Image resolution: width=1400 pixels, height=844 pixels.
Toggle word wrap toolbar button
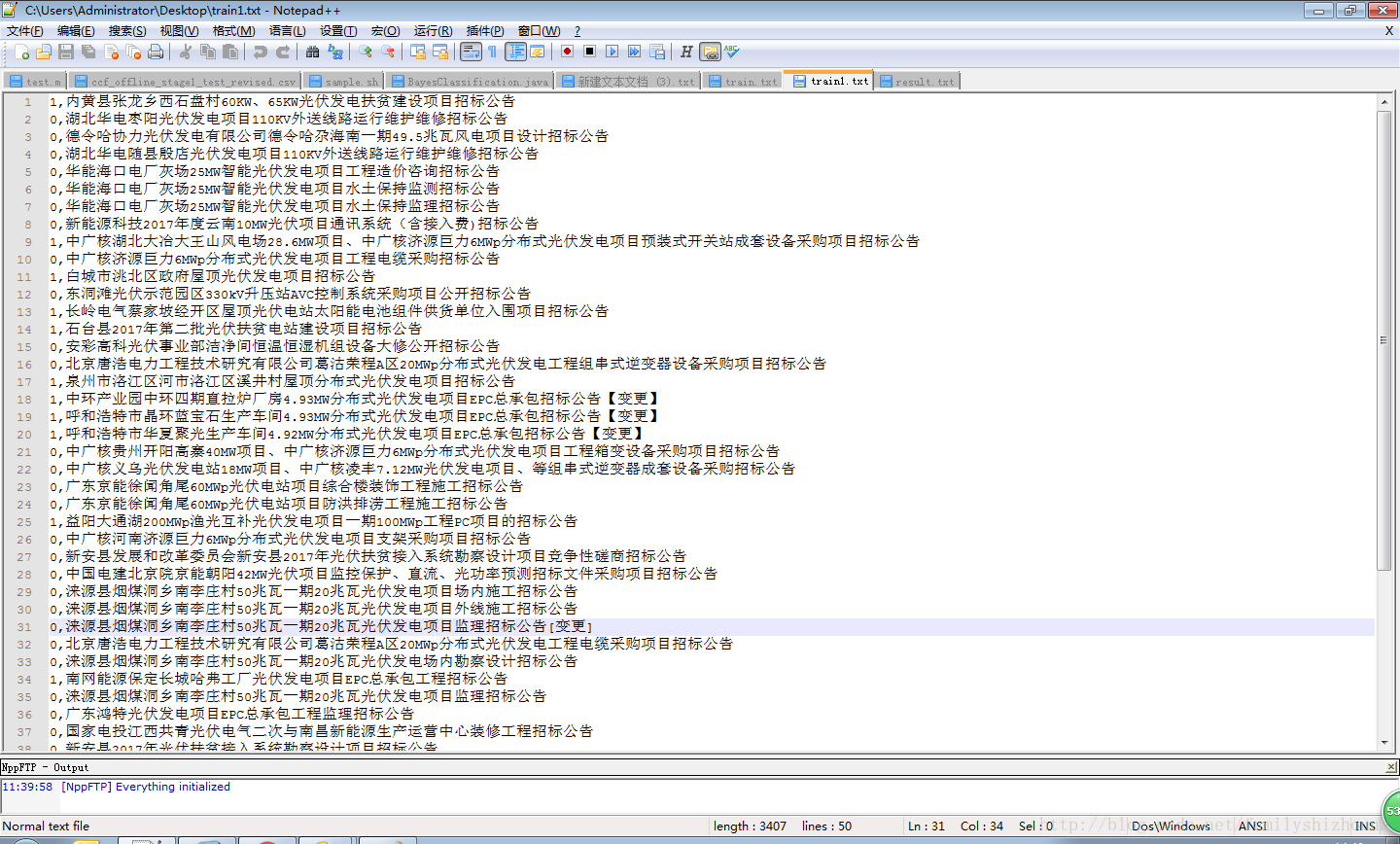(471, 52)
